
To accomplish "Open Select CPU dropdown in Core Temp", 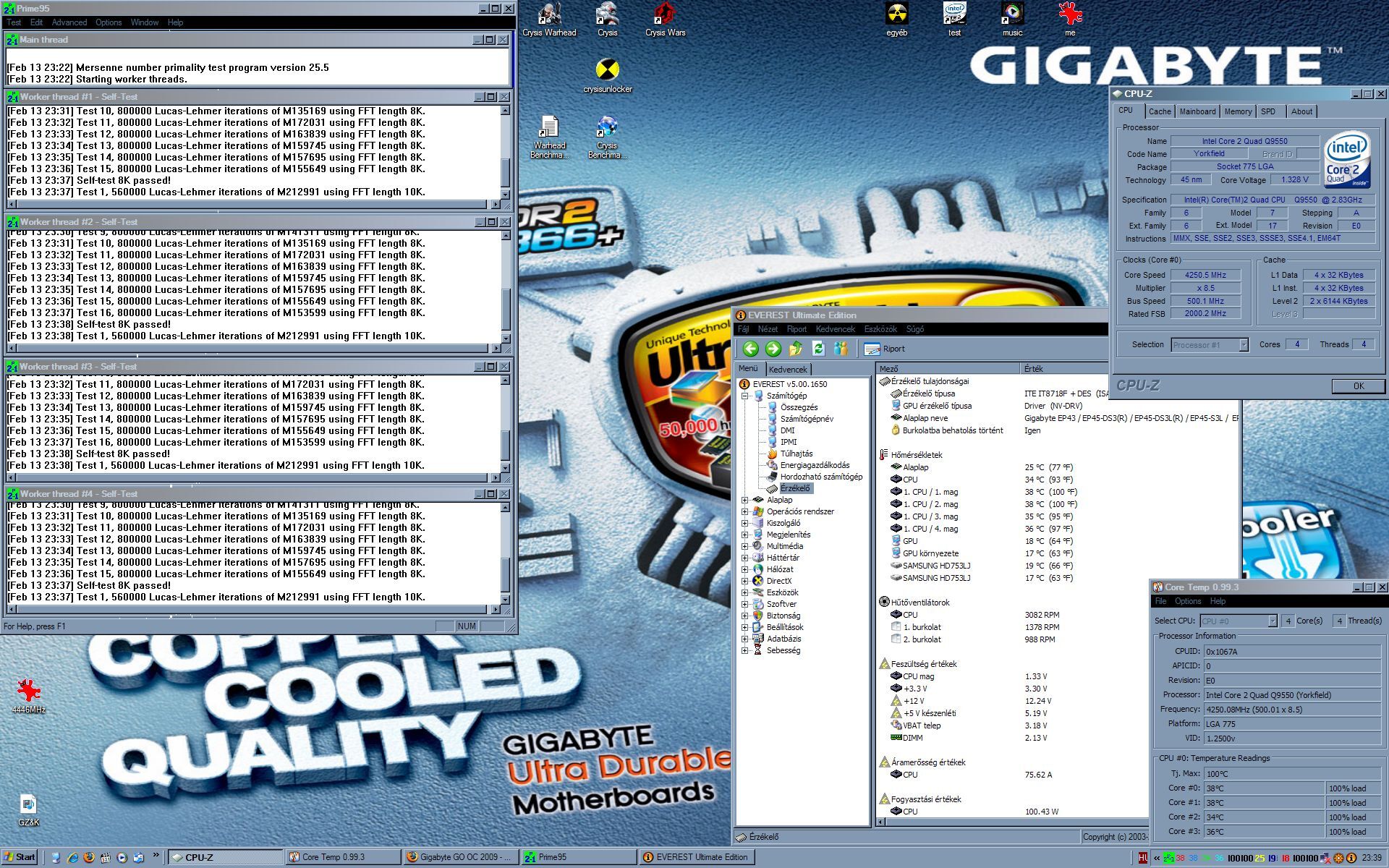I will [1239, 621].
